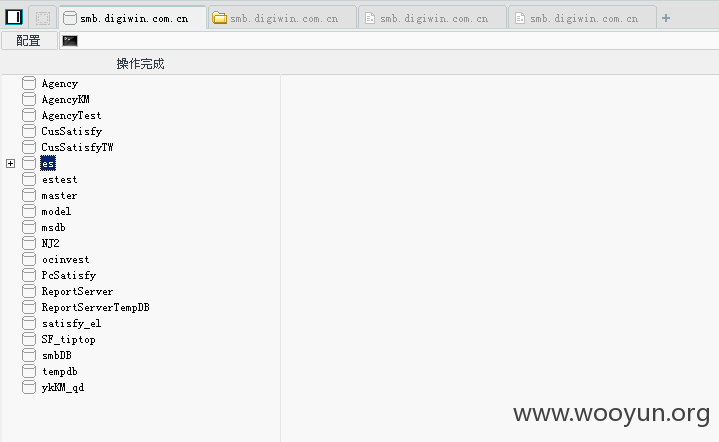719x442 pixels.
Task: Click the SF_tiptop database icon
Action: click(x=29, y=339)
